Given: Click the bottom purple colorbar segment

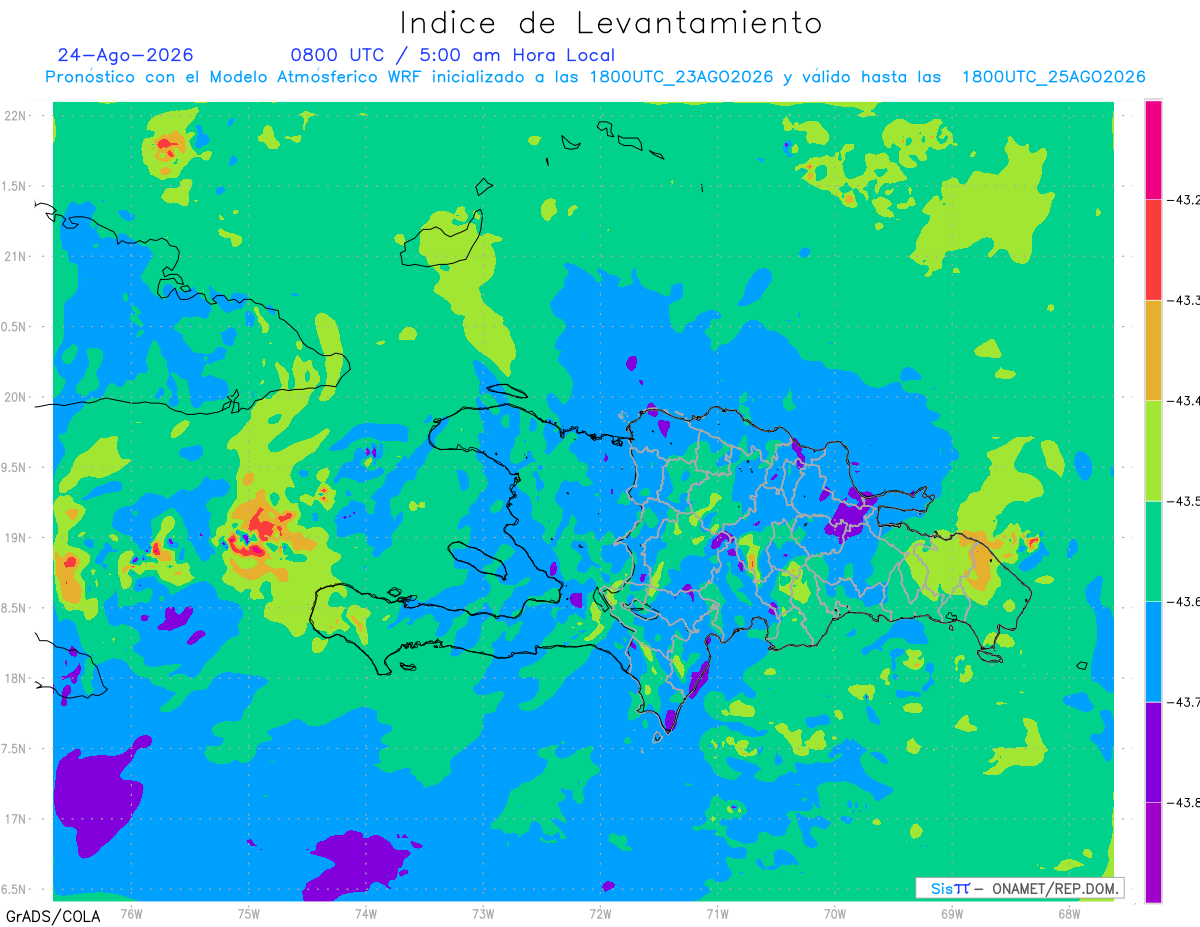Looking at the screenshot, I should pyautogui.click(x=1153, y=852).
